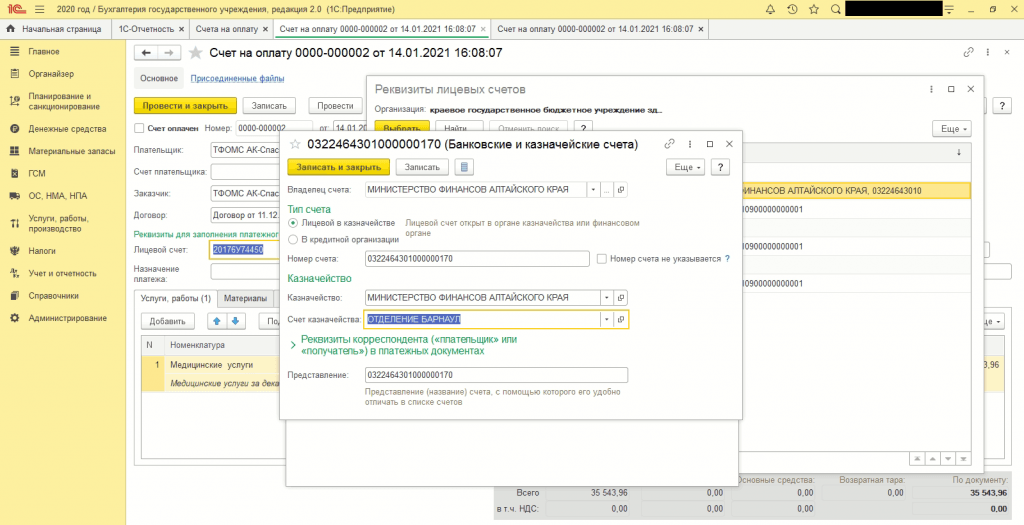This screenshot has width=1024, height=525.
Task: Toggle 'Счет оплачен' checkbox
Action: click(x=139, y=128)
